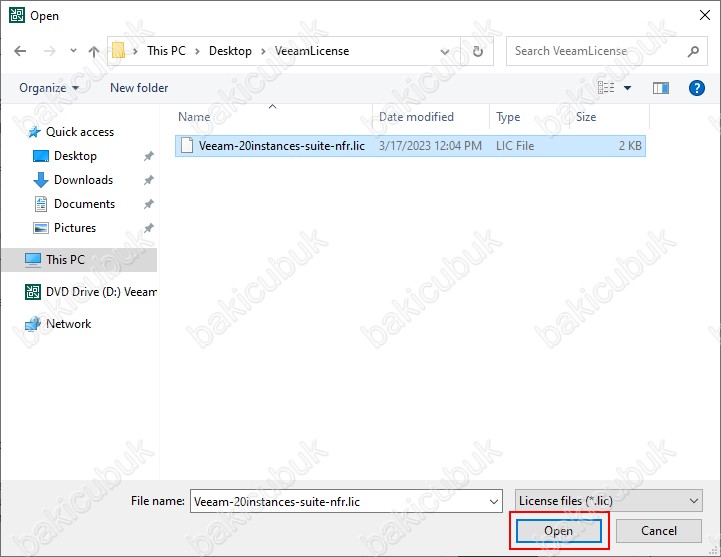Click pin icon beside Pictures
Screen dimensions: 721x557
tap(149, 228)
